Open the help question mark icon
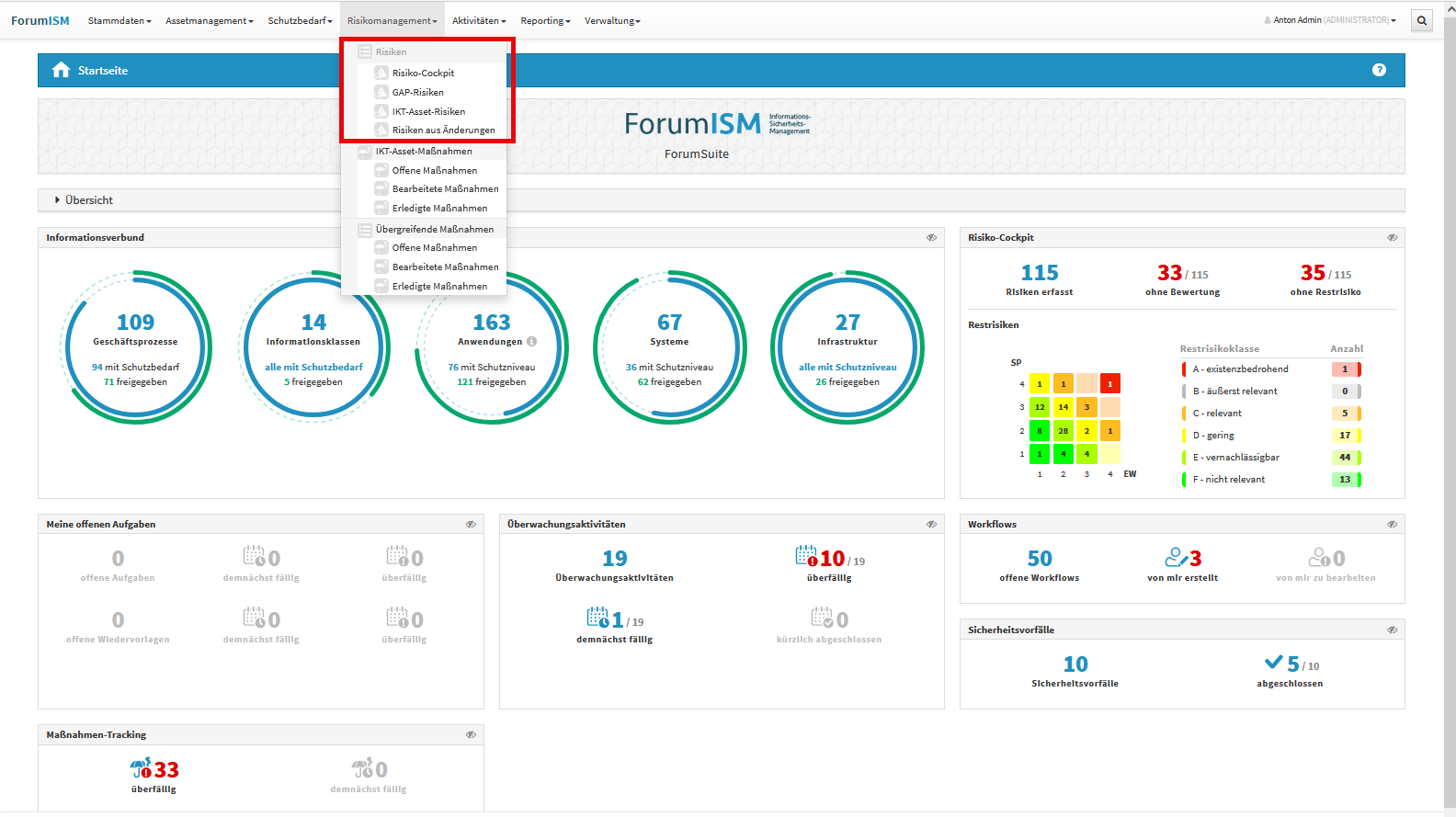The width and height of the screenshot is (1456, 817). coord(1379,70)
